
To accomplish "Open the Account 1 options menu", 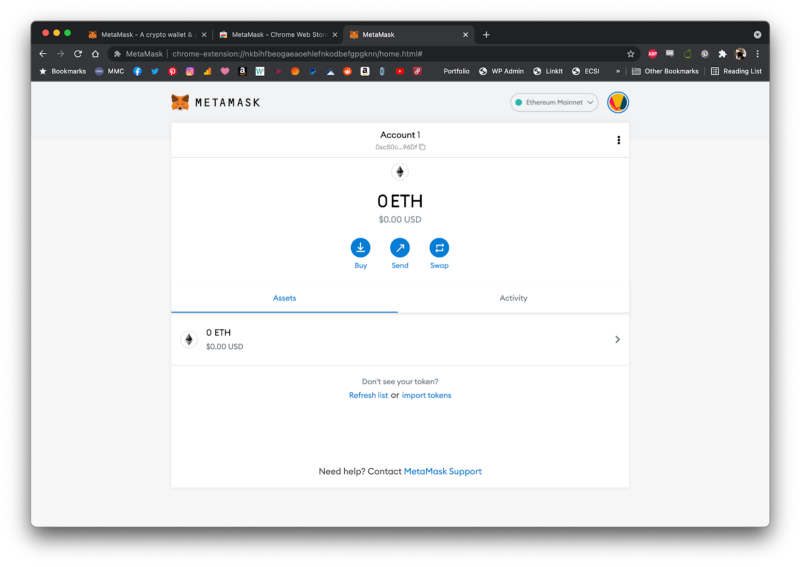I will (x=618, y=140).
